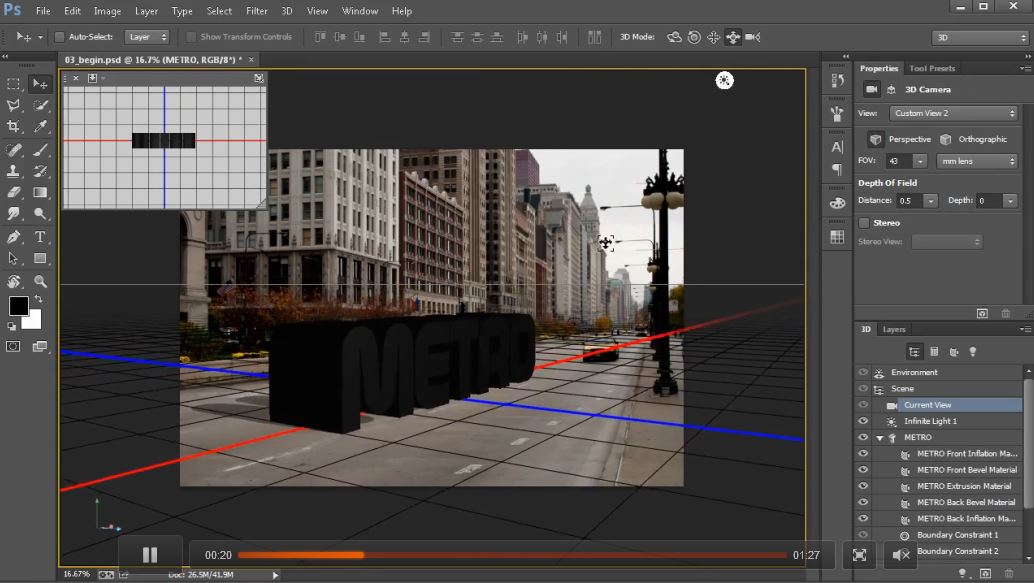The width and height of the screenshot is (1034, 583).
Task: Select the Rectangular Marquee tool
Action: tap(13, 84)
